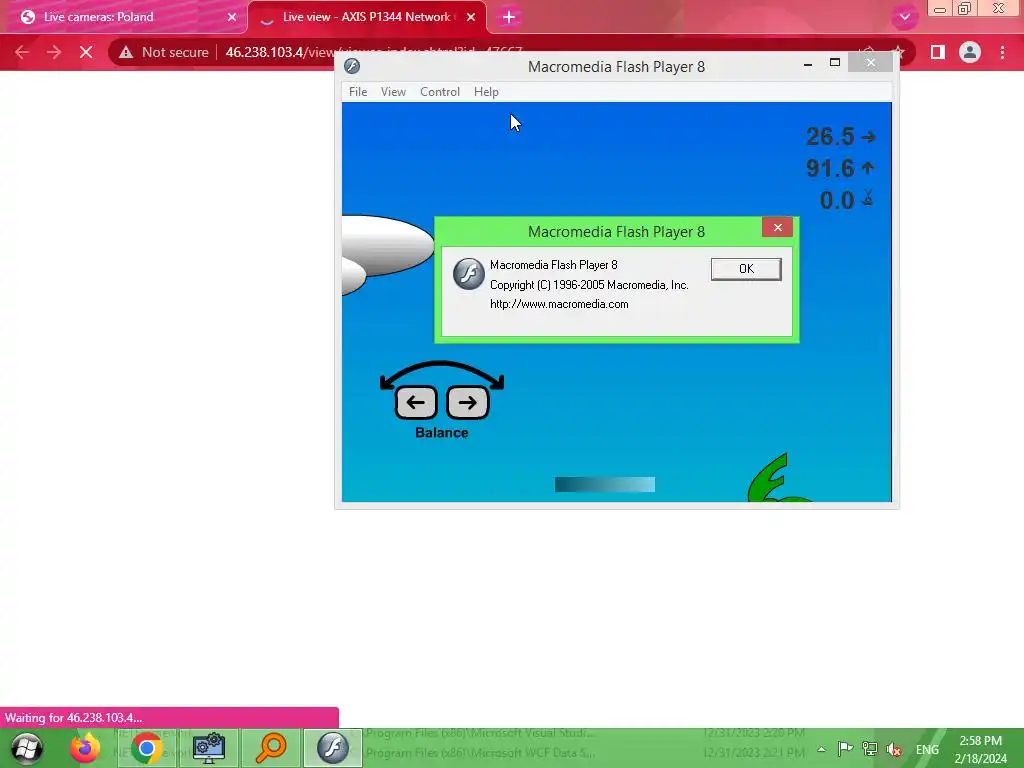
Task: Open Chrome from the taskbar
Action: tap(147, 748)
